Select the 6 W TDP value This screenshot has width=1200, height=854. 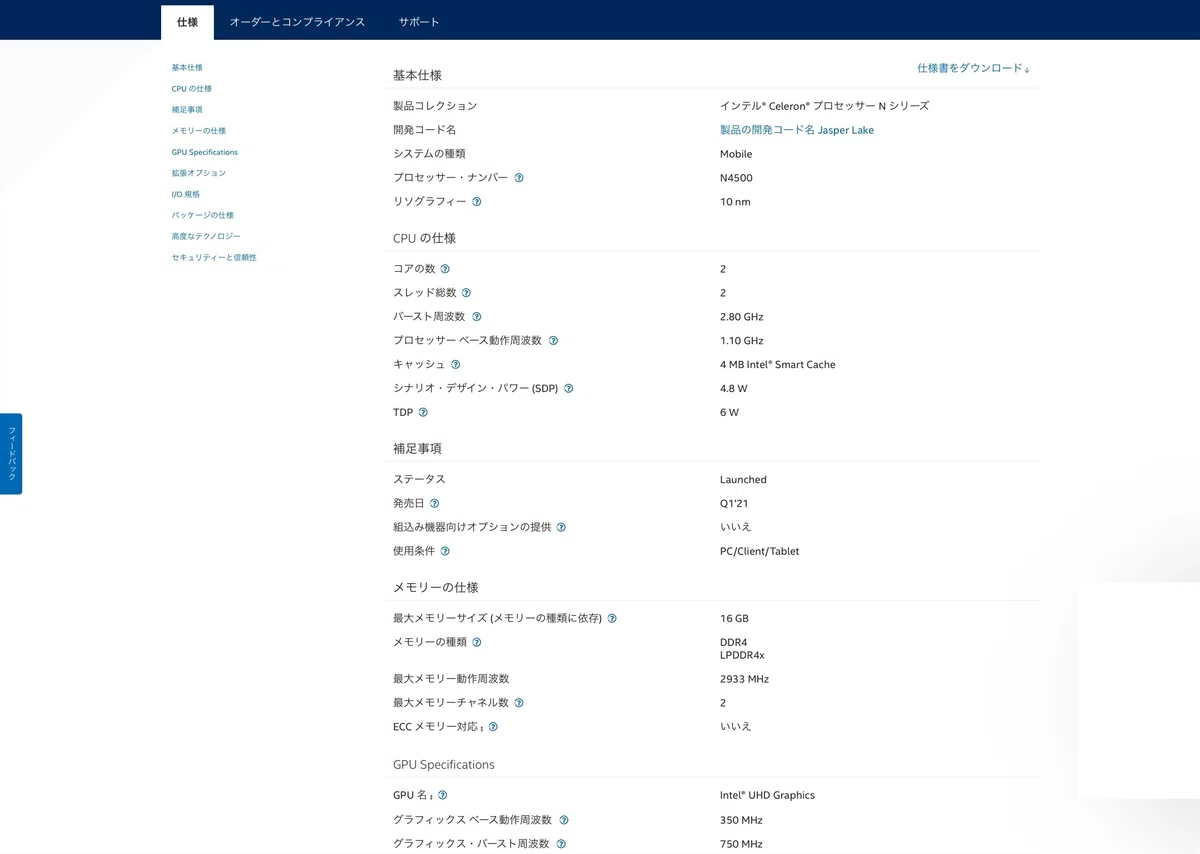730,413
